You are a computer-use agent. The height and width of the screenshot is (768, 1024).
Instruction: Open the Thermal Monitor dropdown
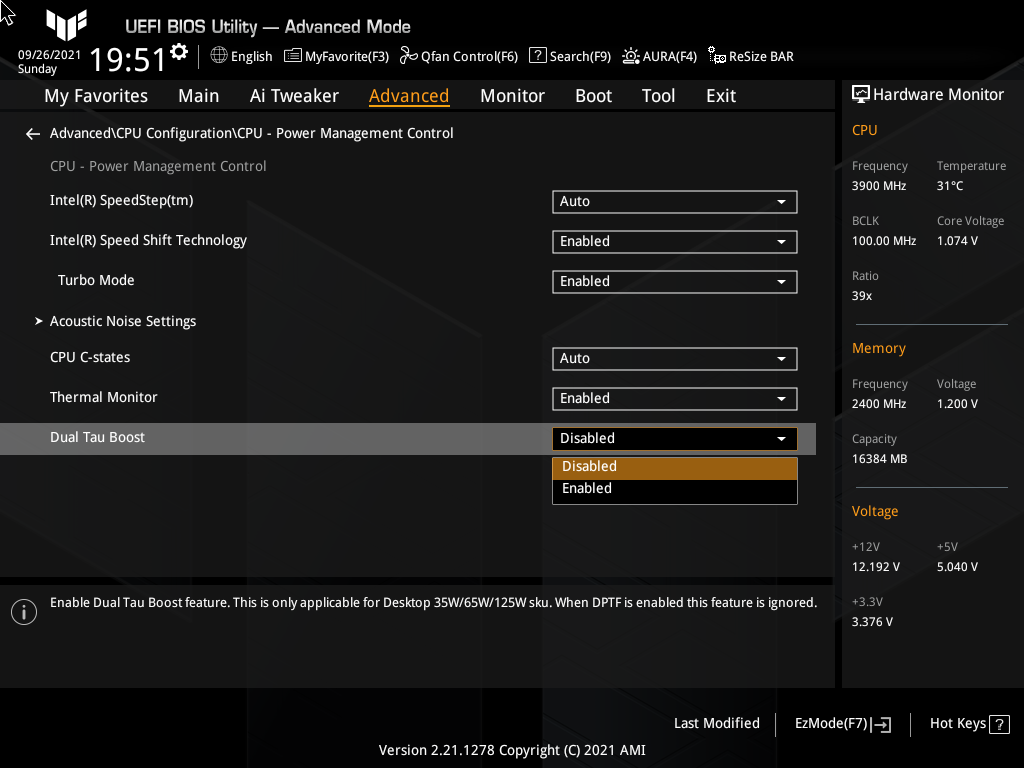point(674,398)
